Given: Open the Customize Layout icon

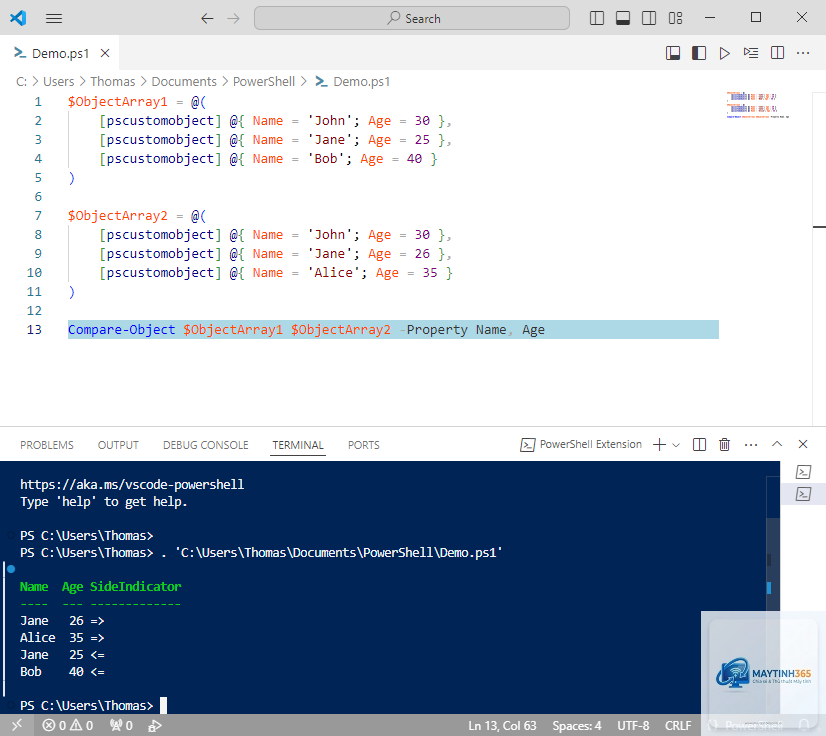Looking at the screenshot, I should click(675, 18).
